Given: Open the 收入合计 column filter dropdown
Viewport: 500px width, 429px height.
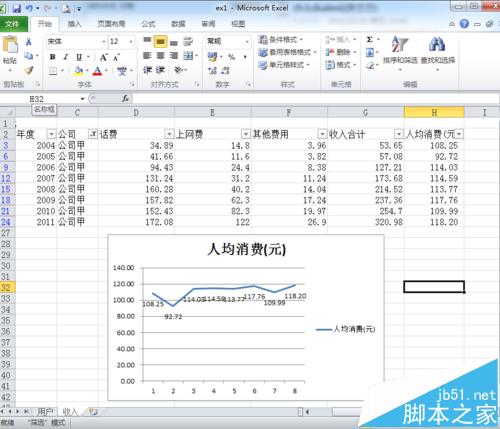Looking at the screenshot, I should click(399, 134).
